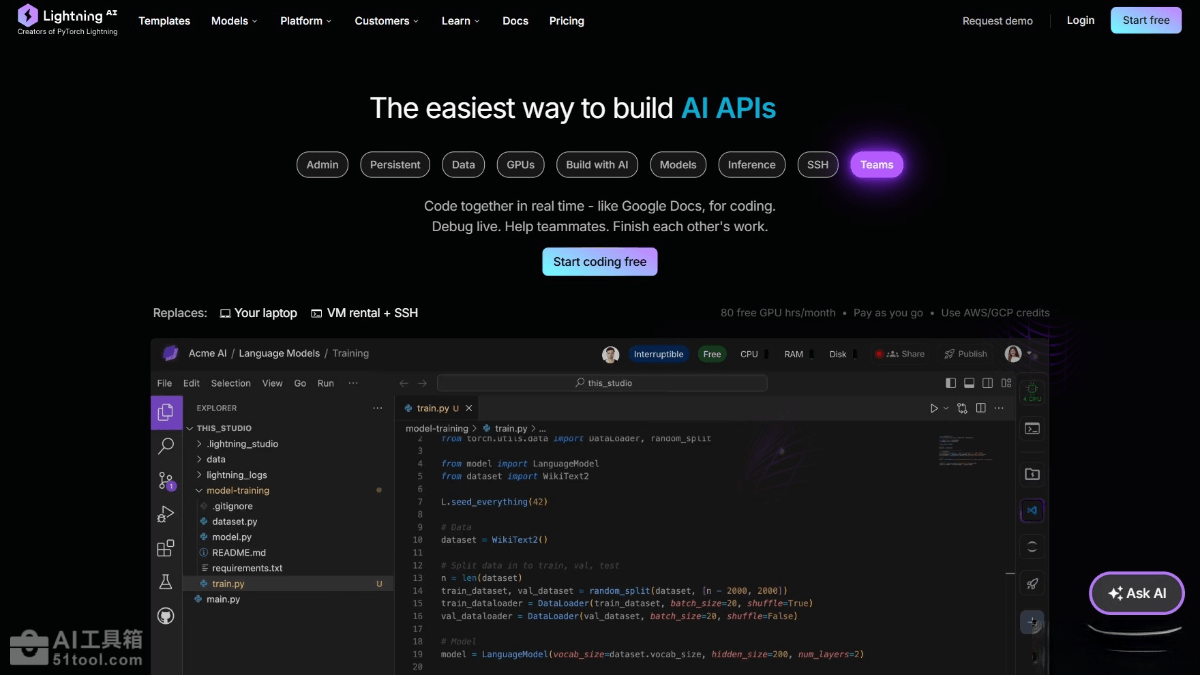Open the terminal icon in right sidebar

(1032, 429)
